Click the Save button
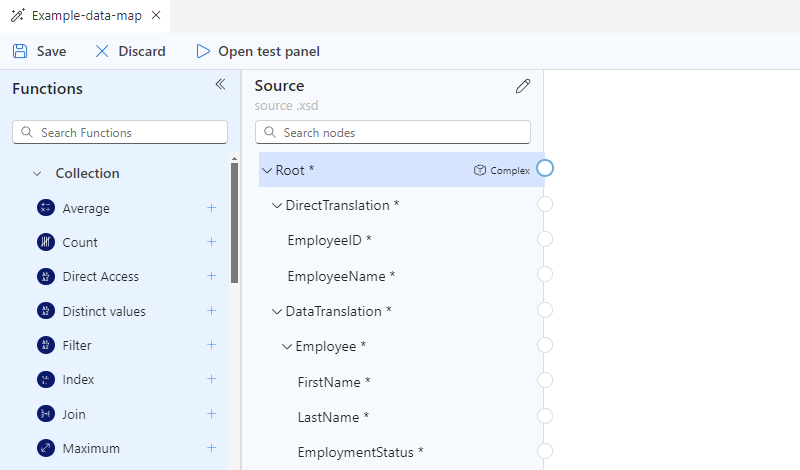Screen dimensions: 800x470 pos(40,51)
